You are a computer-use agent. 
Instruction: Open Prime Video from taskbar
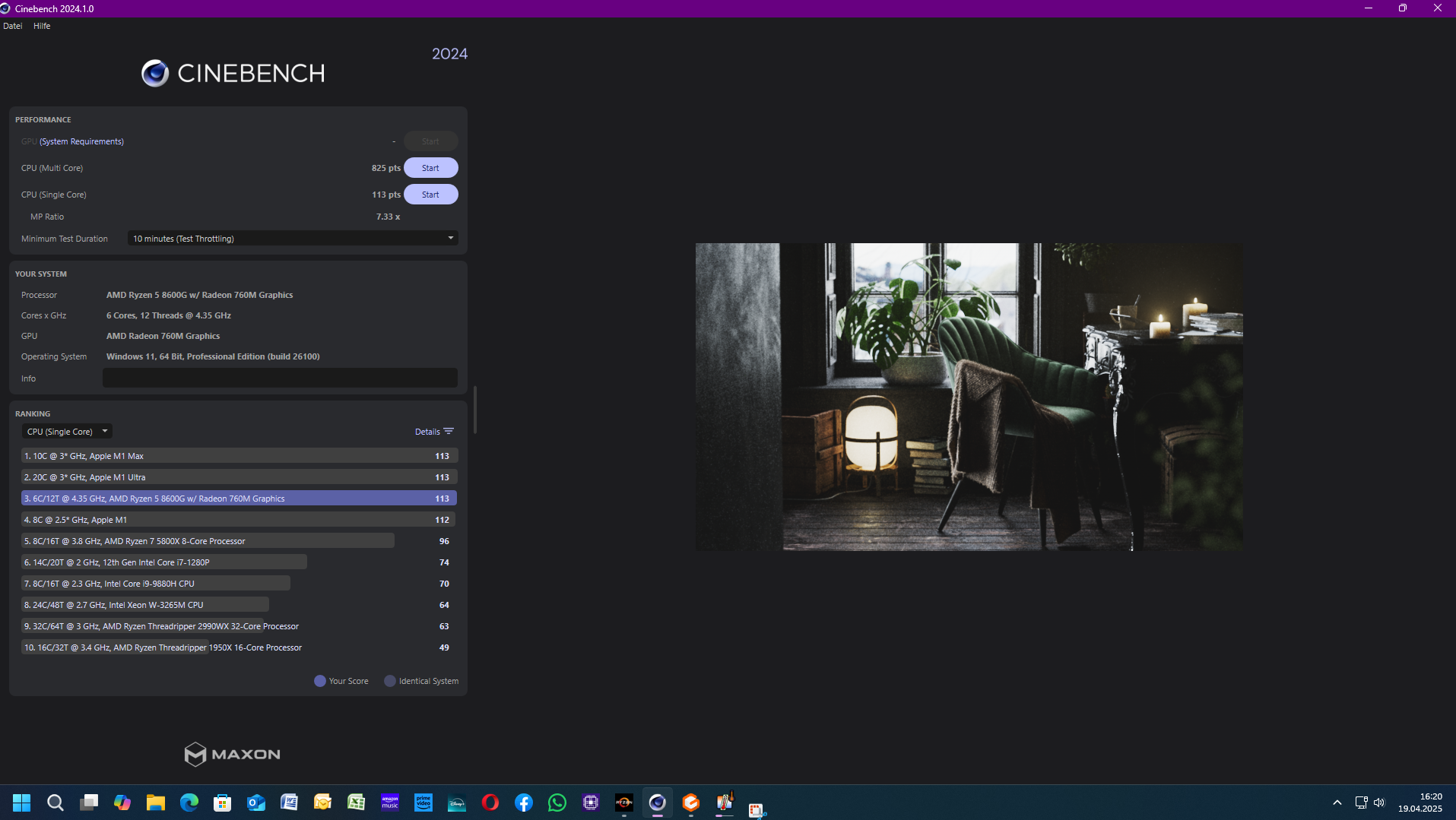coord(423,803)
